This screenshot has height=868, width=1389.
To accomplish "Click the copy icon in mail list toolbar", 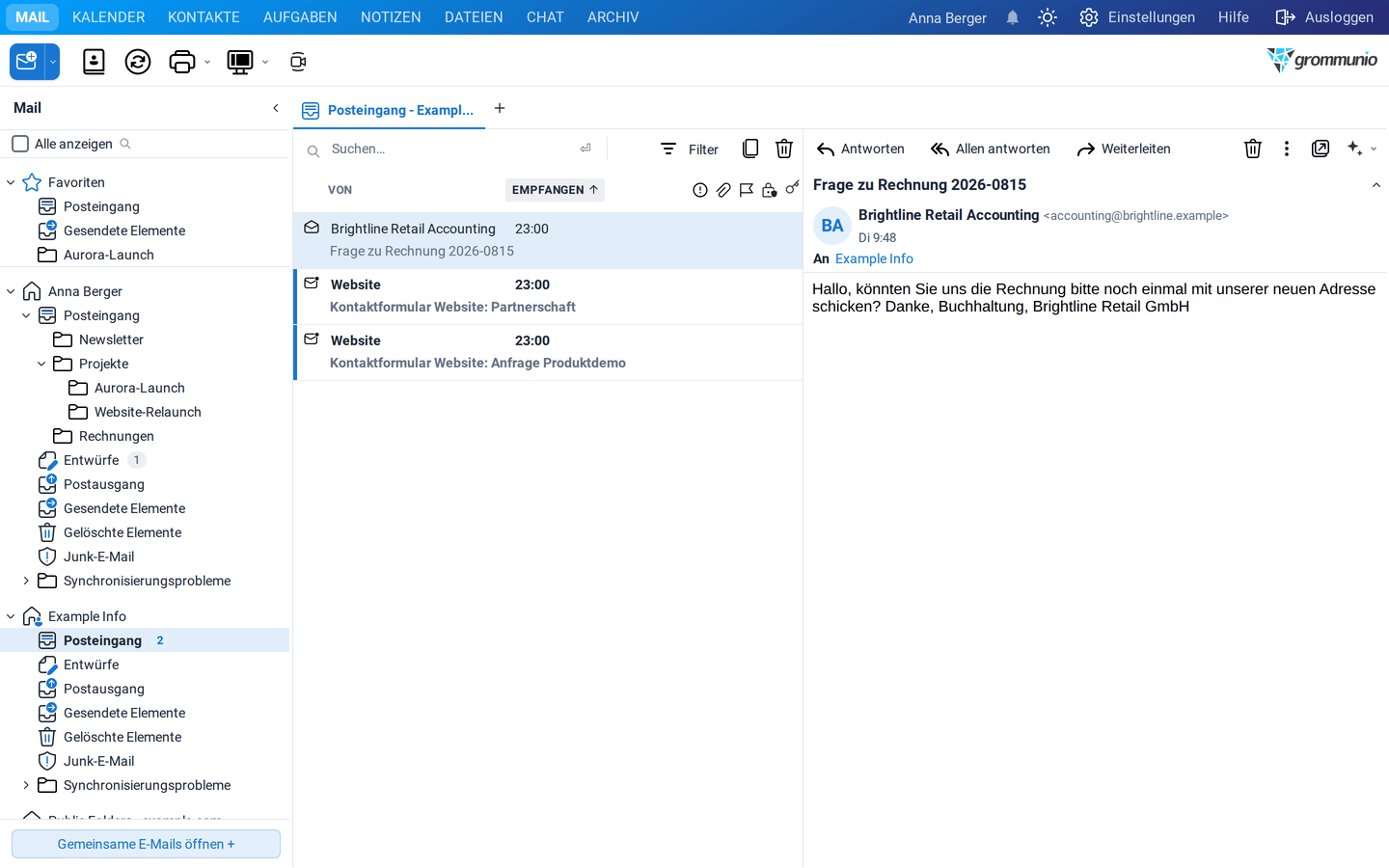I will [x=750, y=149].
